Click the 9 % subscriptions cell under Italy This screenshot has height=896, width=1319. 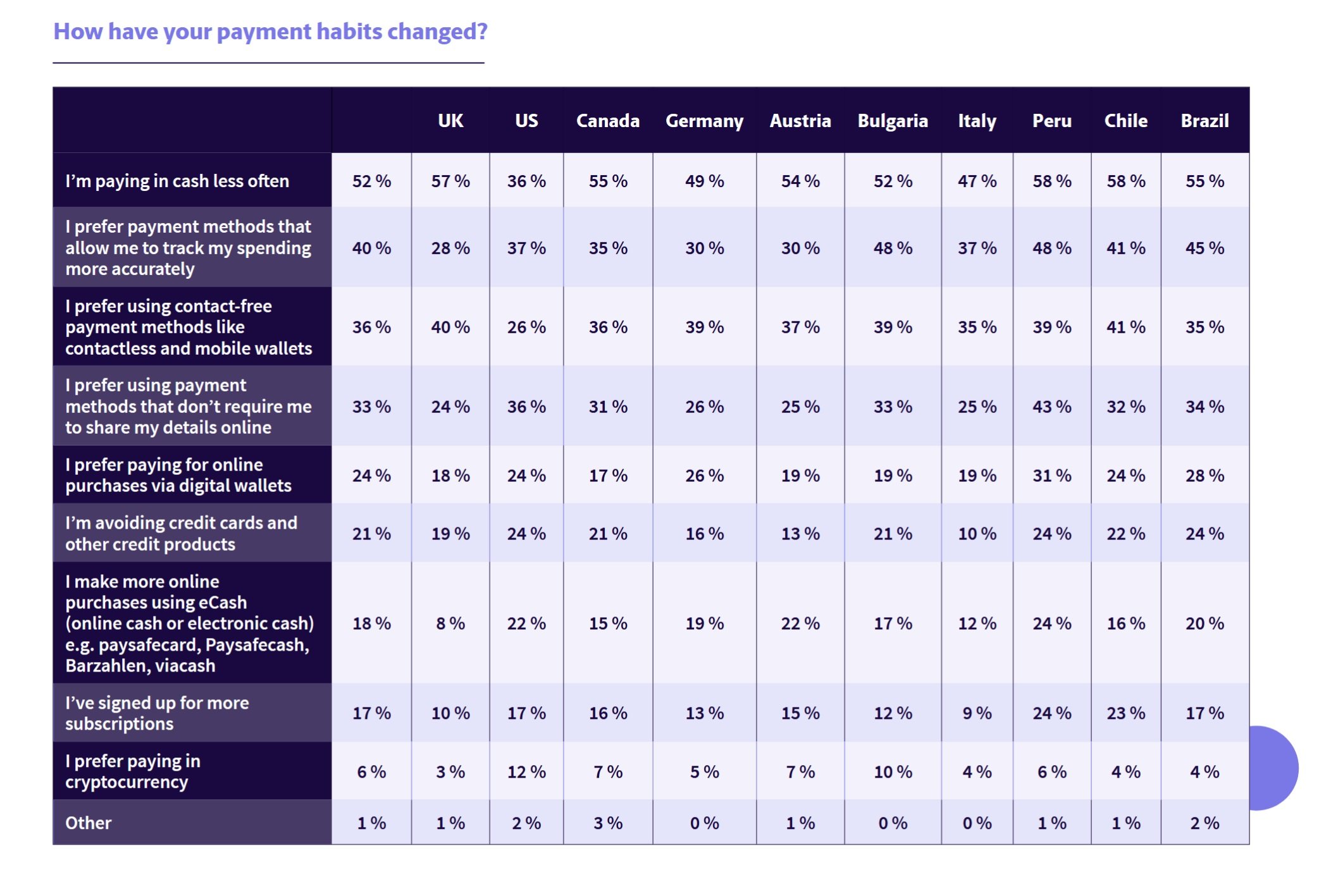pos(977,713)
